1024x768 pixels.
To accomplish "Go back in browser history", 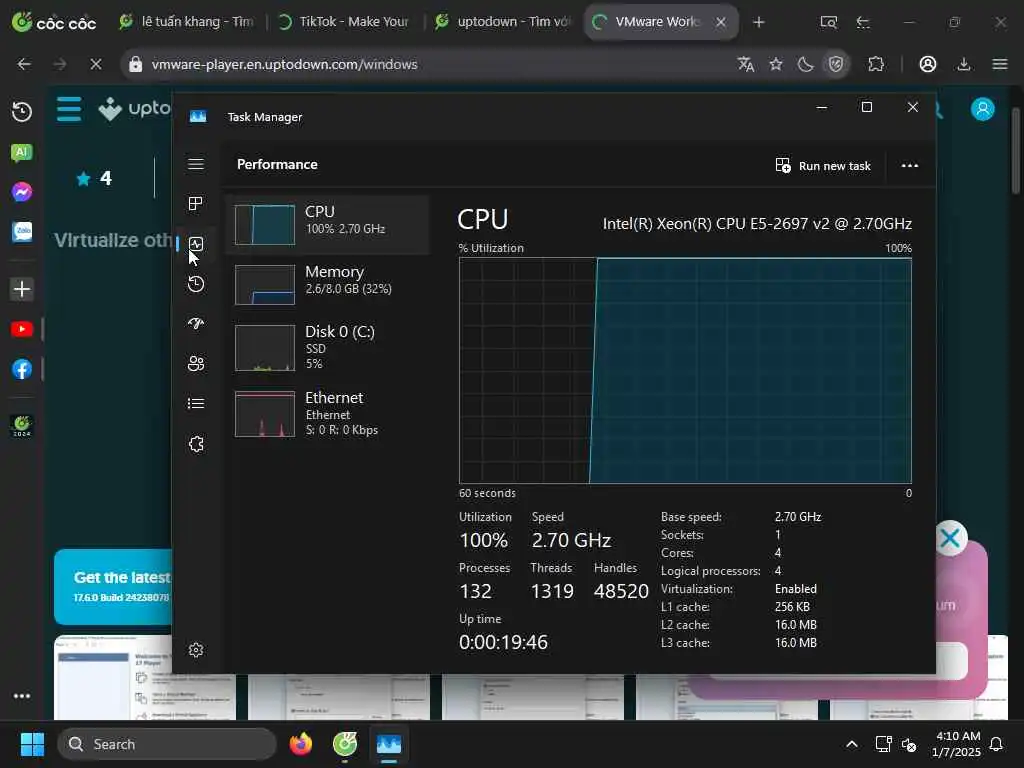I will (24, 64).
